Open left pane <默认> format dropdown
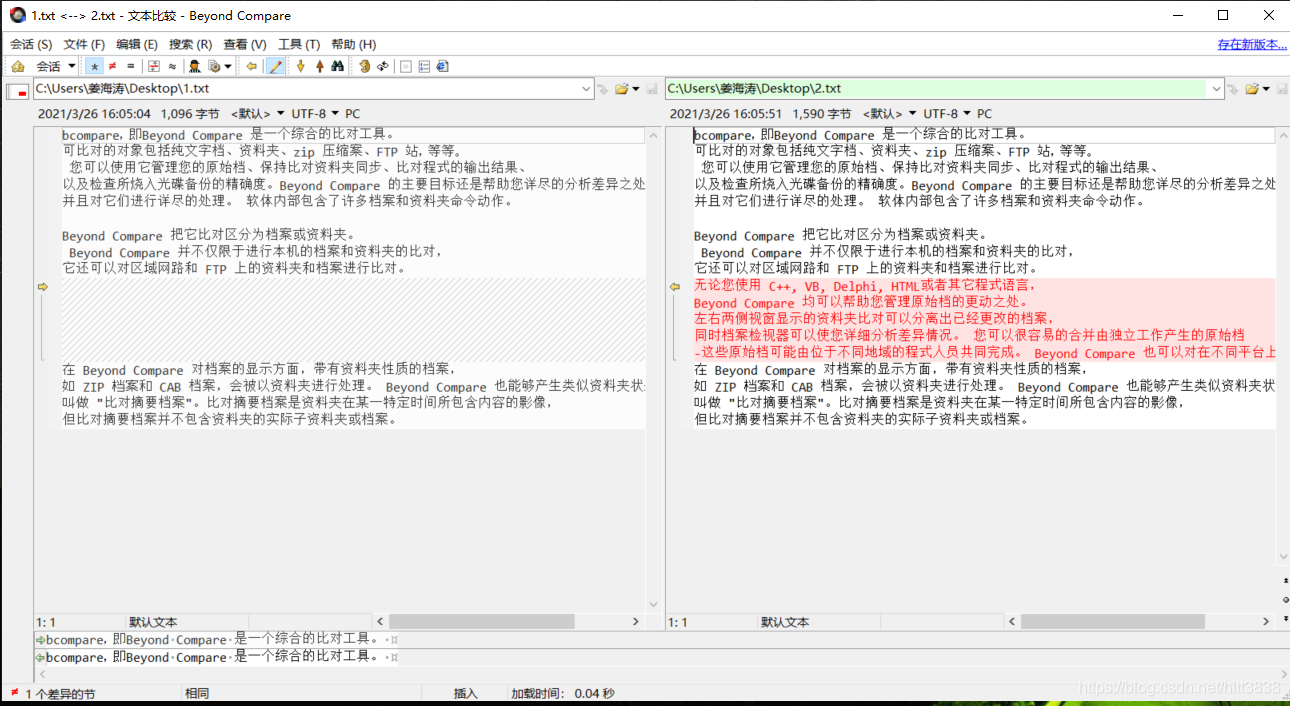The width and height of the screenshot is (1290, 706). pos(258,114)
